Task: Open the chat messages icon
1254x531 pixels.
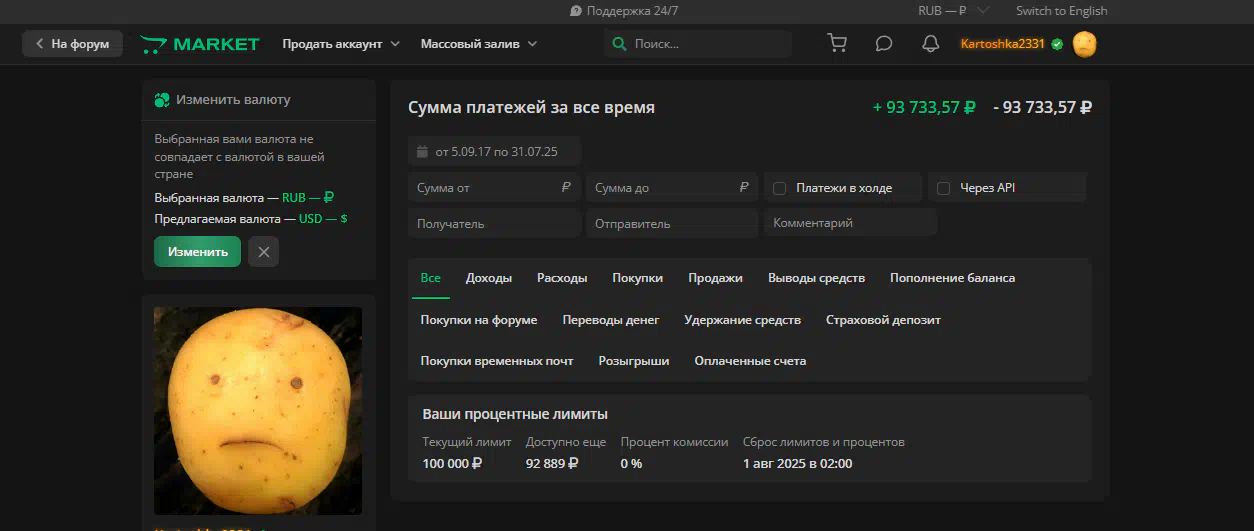Action: 884,44
